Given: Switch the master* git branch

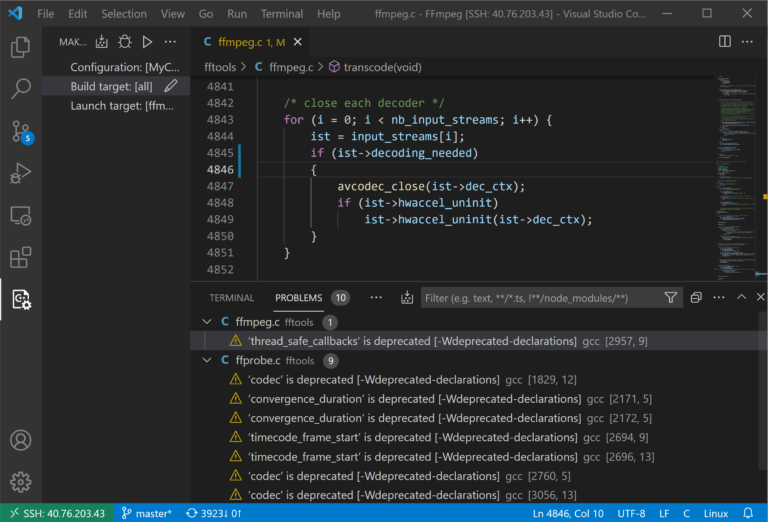Looking at the screenshot, I should [146, 513].
